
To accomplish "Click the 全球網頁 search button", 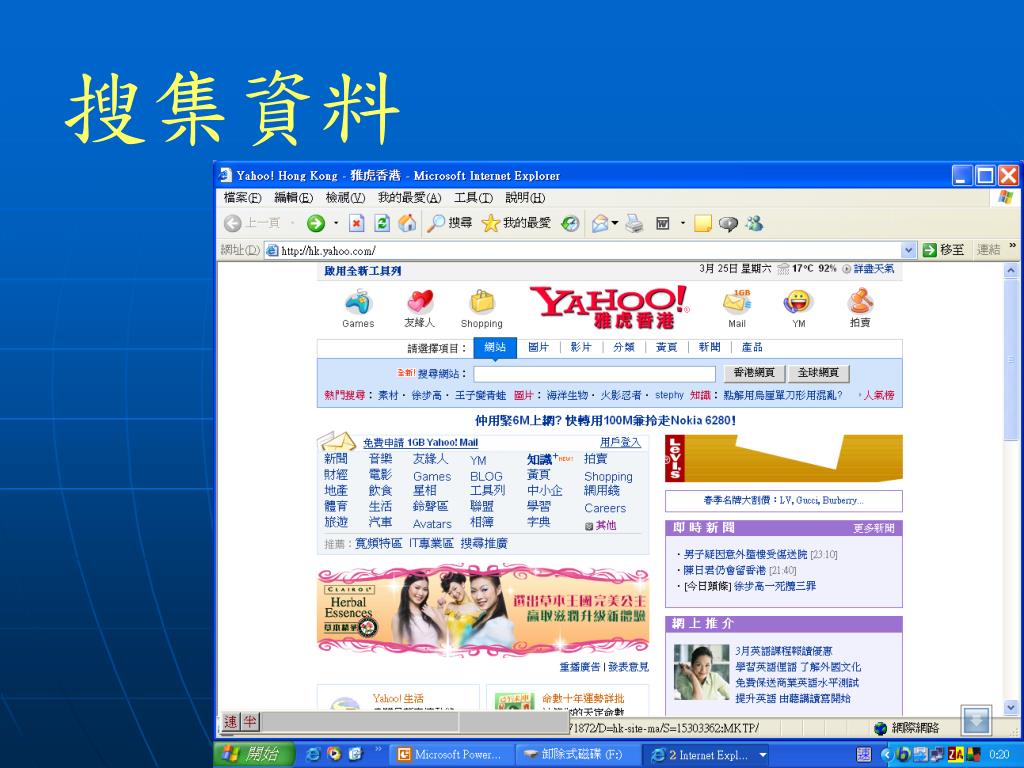I will (x=818, y=373).
